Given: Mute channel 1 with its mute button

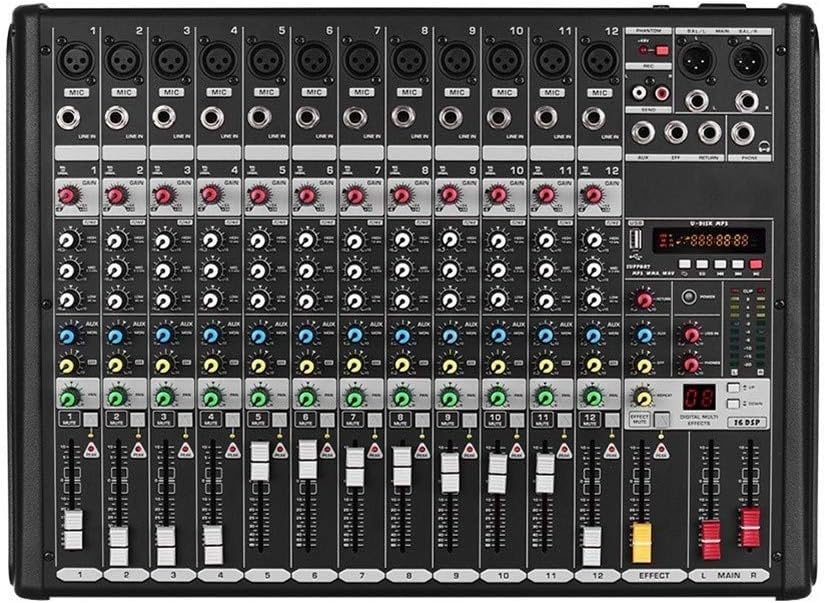Looking at the screenshot, I should (x=90, y=419).
